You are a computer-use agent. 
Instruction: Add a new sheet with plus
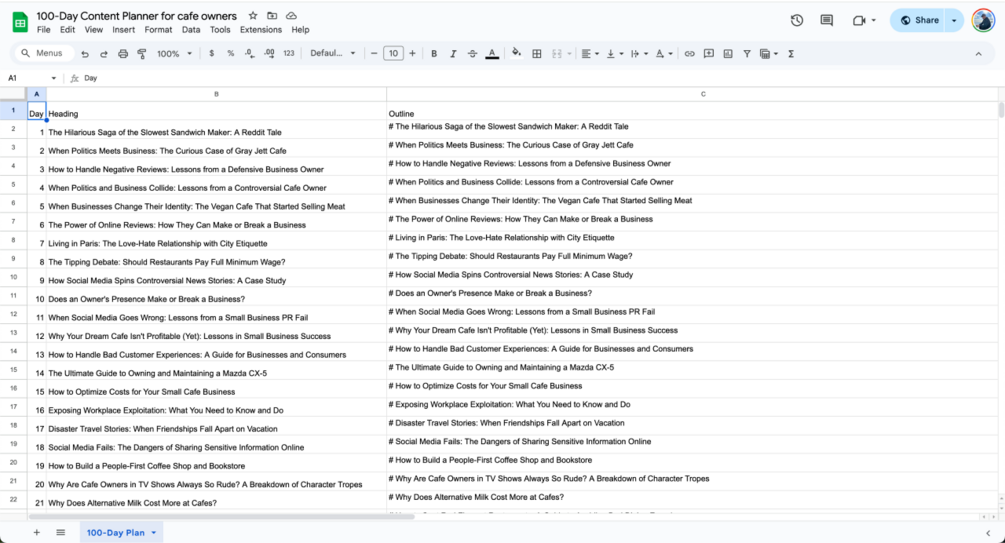coord(37,532)
